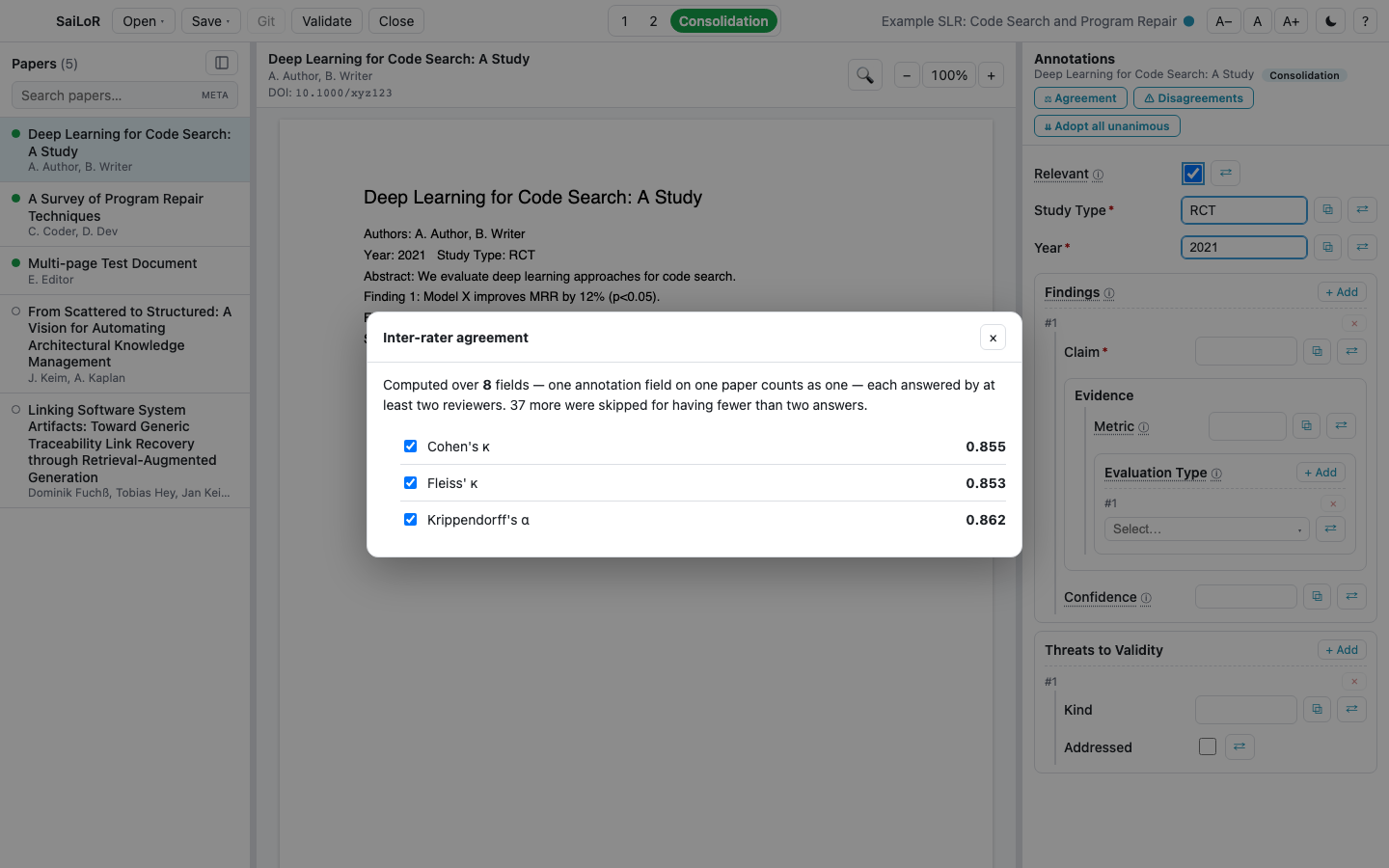Uncheck Cohen's κ checkbox
The image size is (1389, 868).
pyautogui.click(x=410, y=446)
